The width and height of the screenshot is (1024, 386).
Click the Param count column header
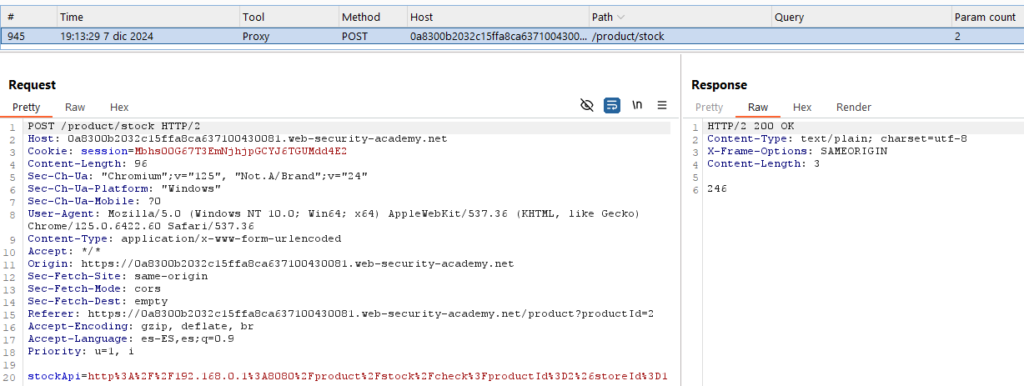[987, 17]
